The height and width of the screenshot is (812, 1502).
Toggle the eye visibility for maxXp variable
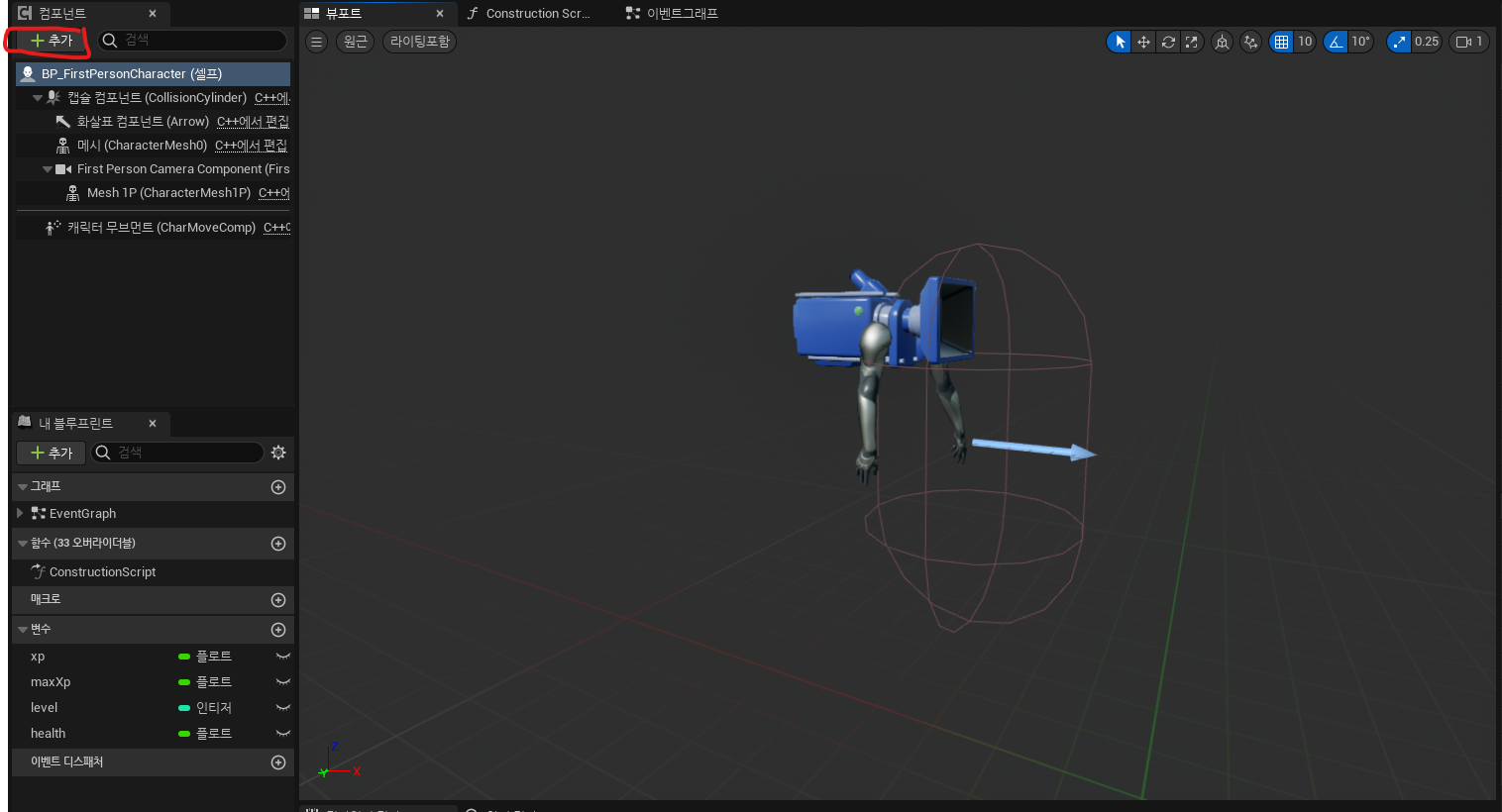point(282,682)
